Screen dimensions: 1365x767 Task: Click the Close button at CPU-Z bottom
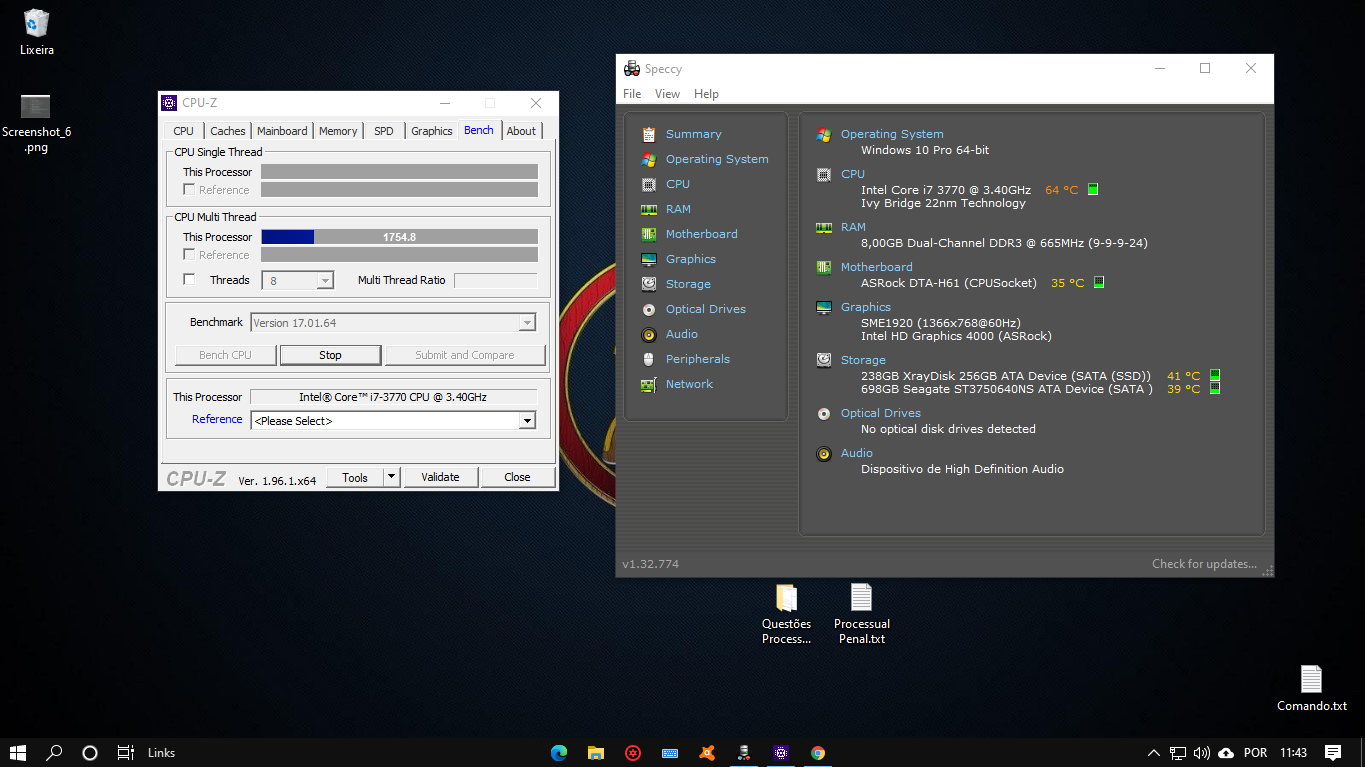tap(517, 477)
